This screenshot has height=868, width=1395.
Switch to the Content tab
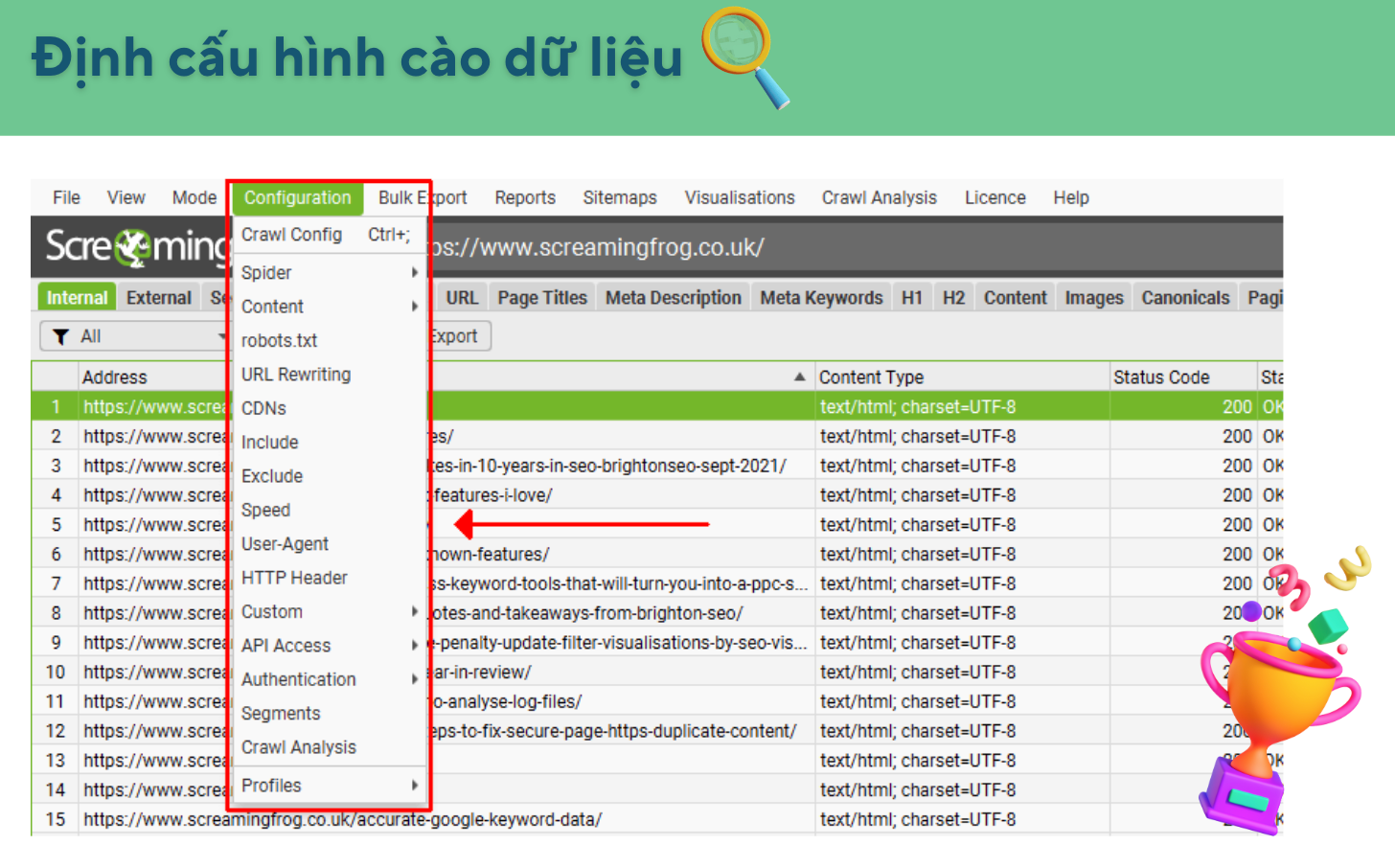pyautogui.click(x=1016, y=298)
